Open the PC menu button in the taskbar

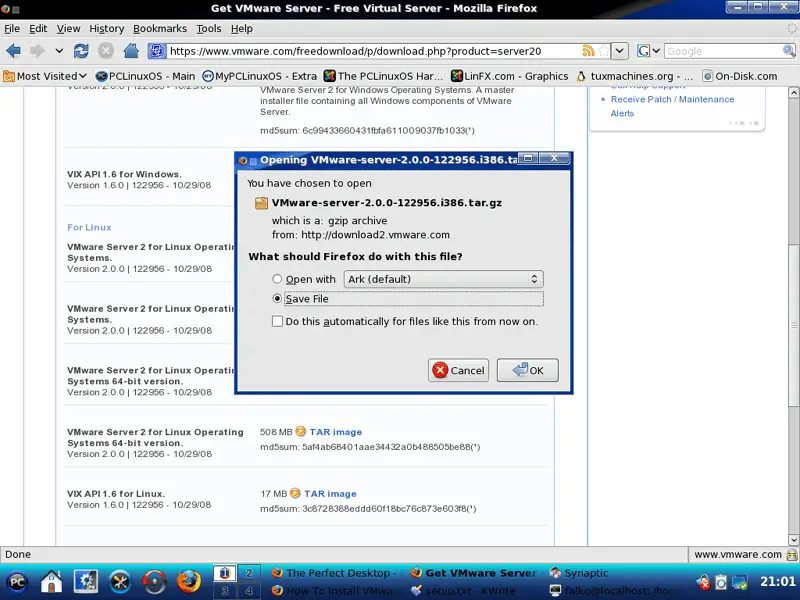(x=17, y=581)
